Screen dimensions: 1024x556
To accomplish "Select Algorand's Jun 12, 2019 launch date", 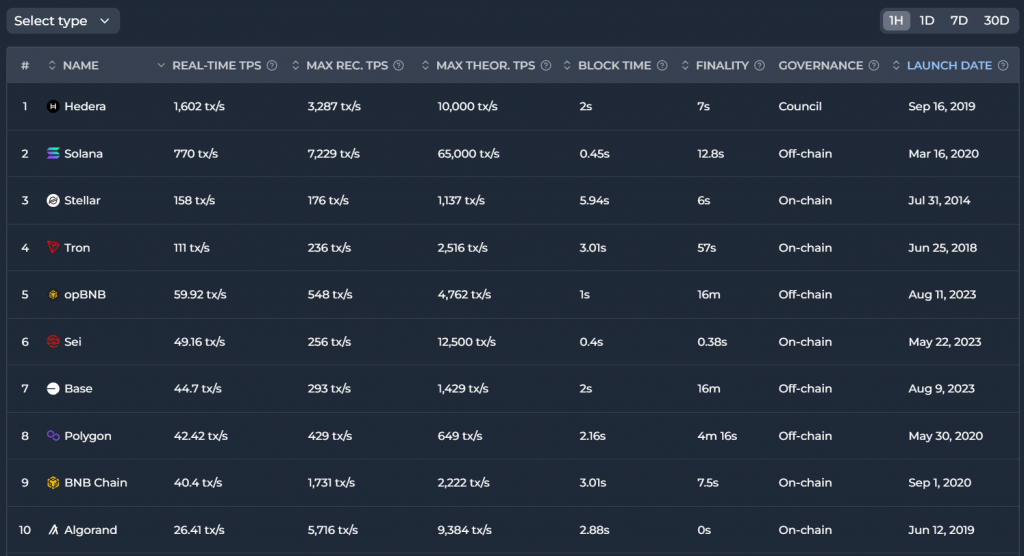I will (x=941, y=530).
